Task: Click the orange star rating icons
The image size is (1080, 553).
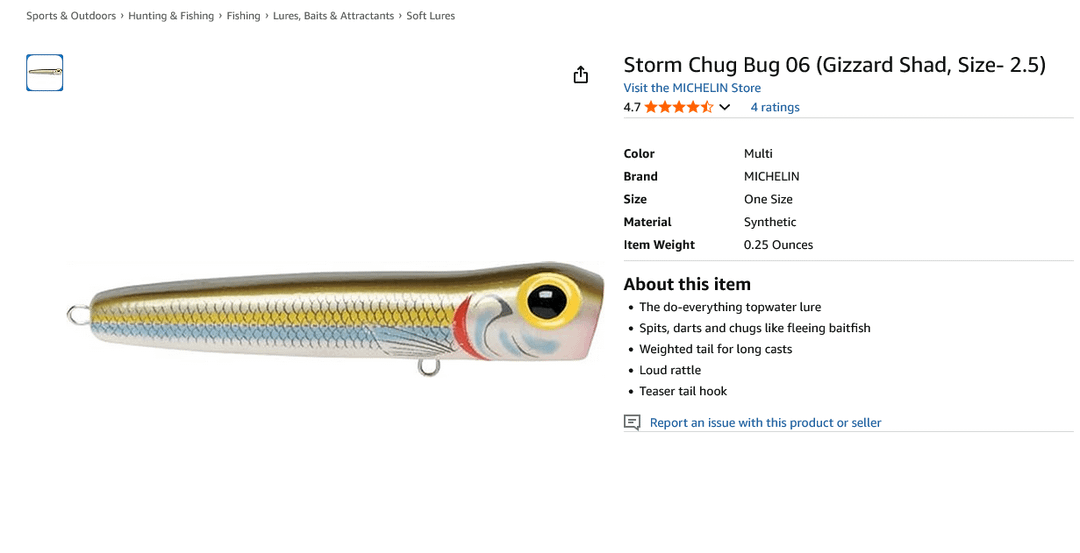Action: (678, 107)
